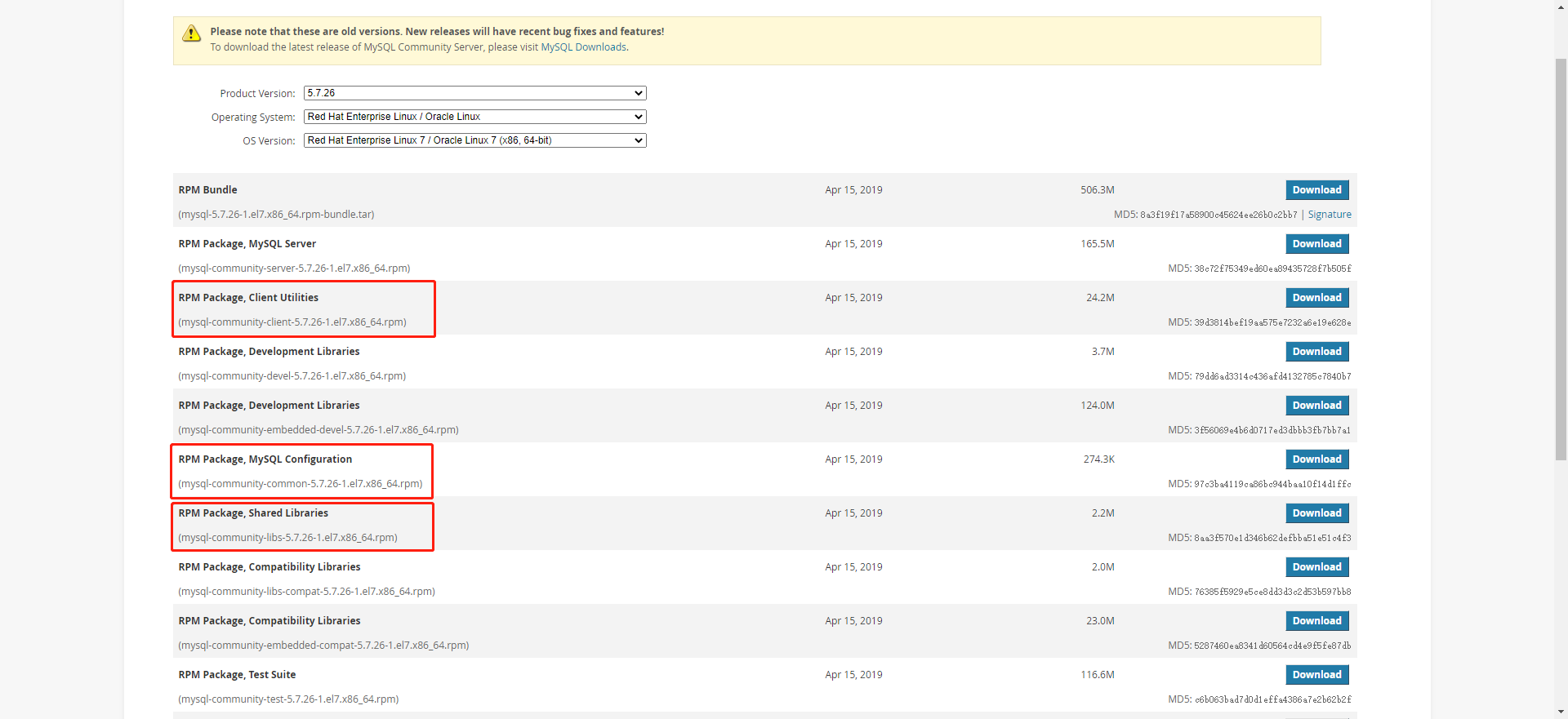Open the OS Version dropdown
This screenshot has width=1568, height=719.
click(474, 140)
